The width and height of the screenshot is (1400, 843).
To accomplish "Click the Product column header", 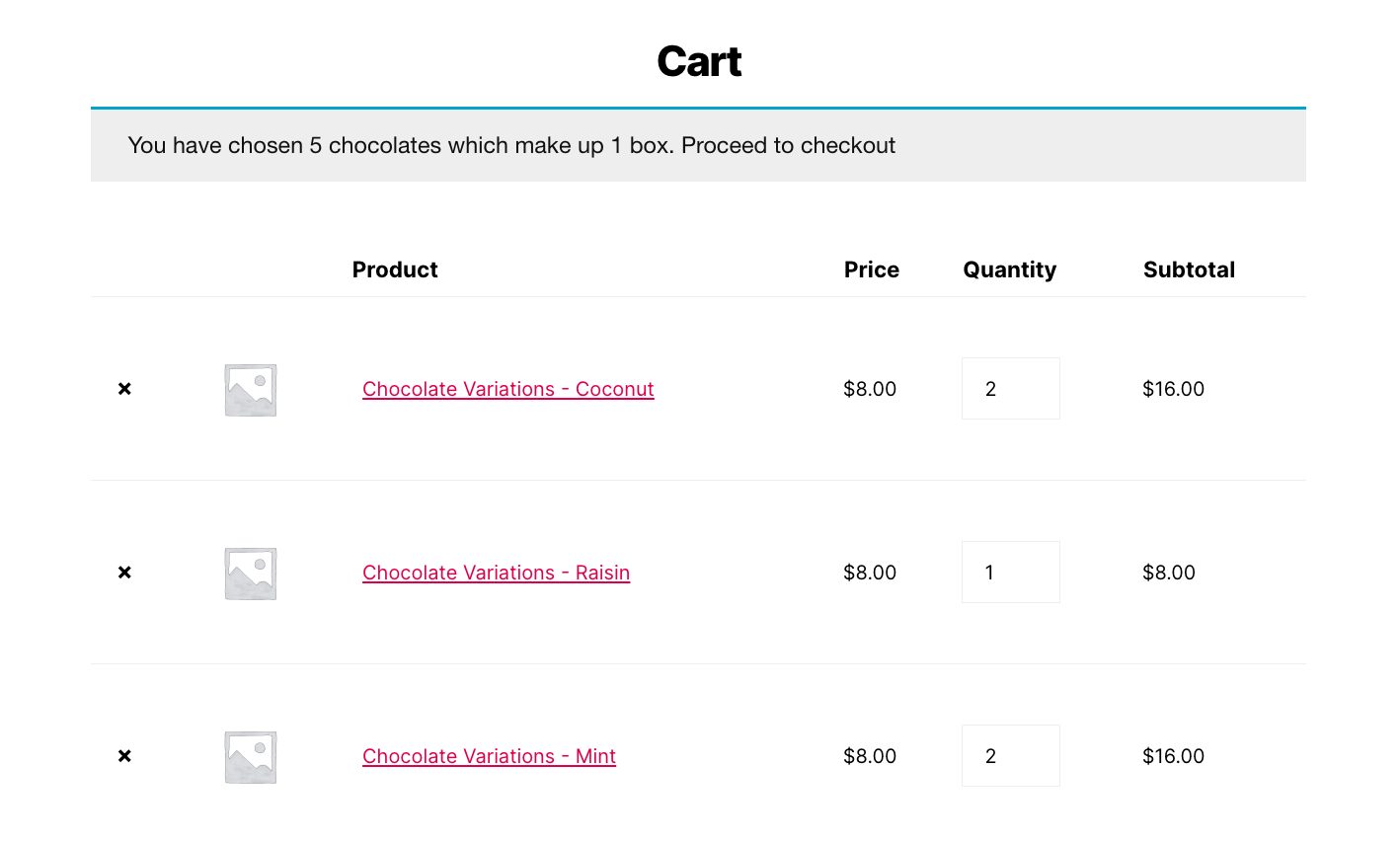I will coord(395,269).
